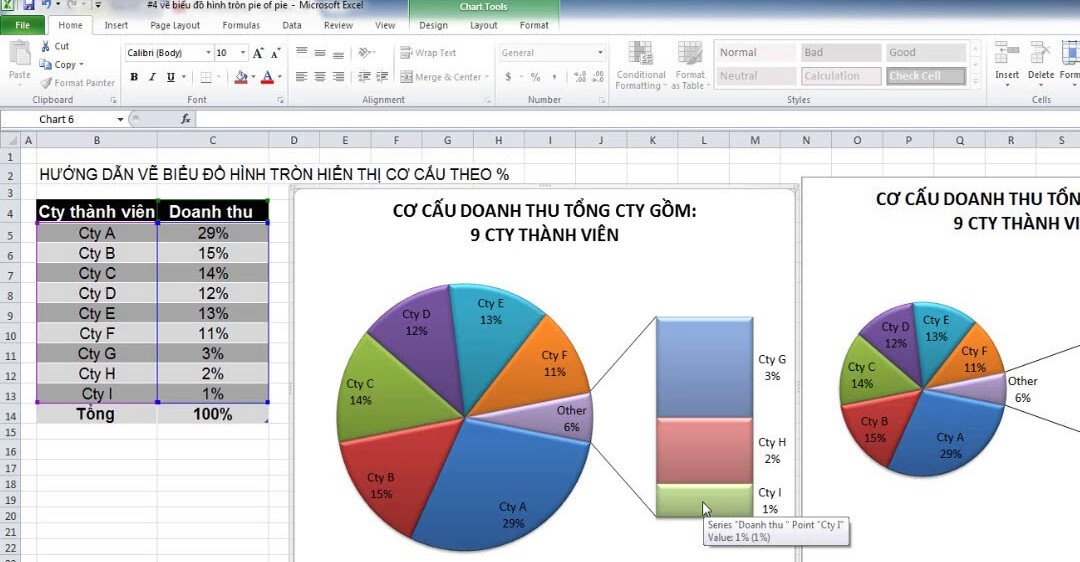Open the Font dialog launcher
Screen dimensions: 1080x562
pos(280,101)
